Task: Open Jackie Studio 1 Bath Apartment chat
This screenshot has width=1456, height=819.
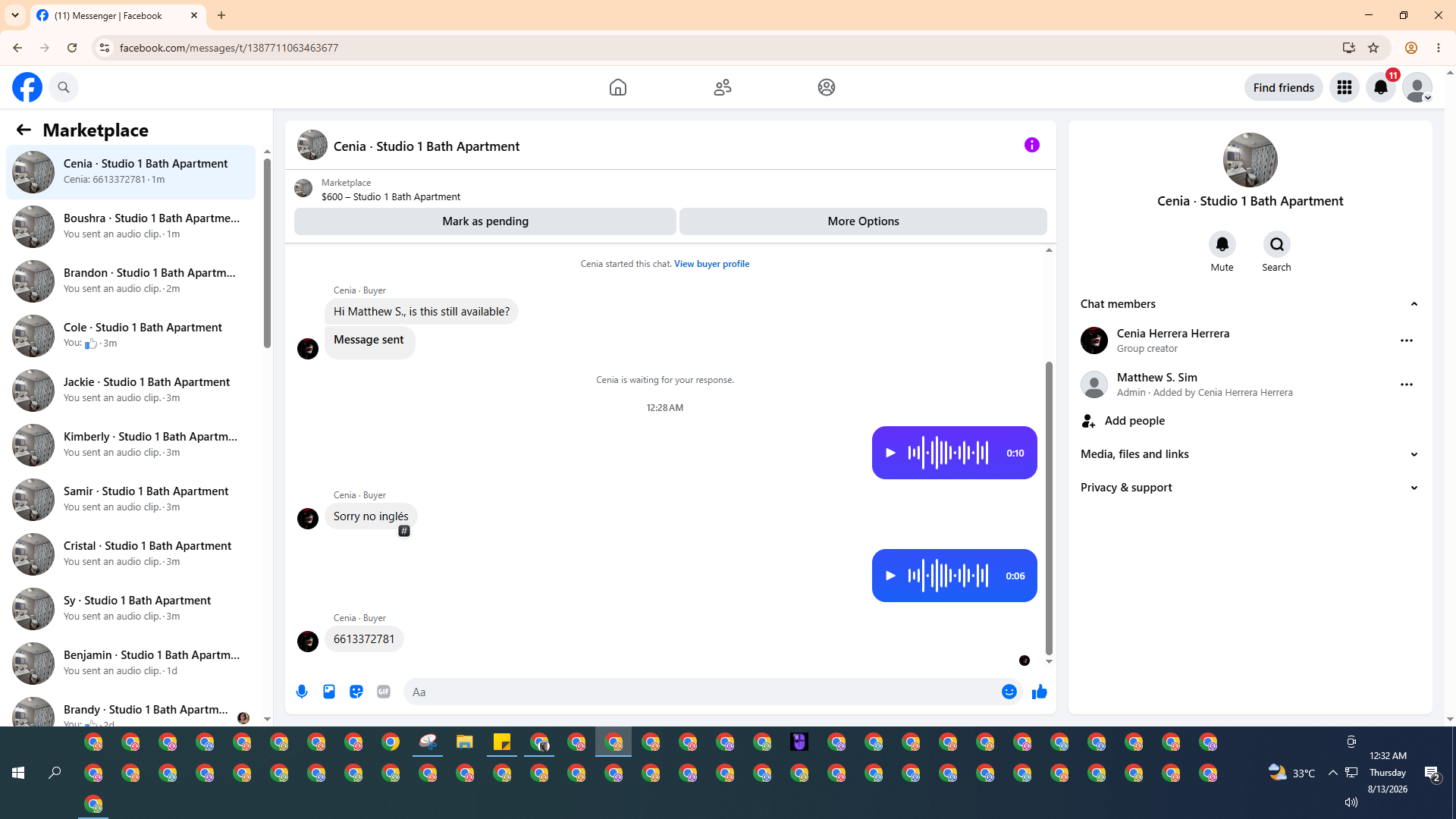Action: click(131, 390)
